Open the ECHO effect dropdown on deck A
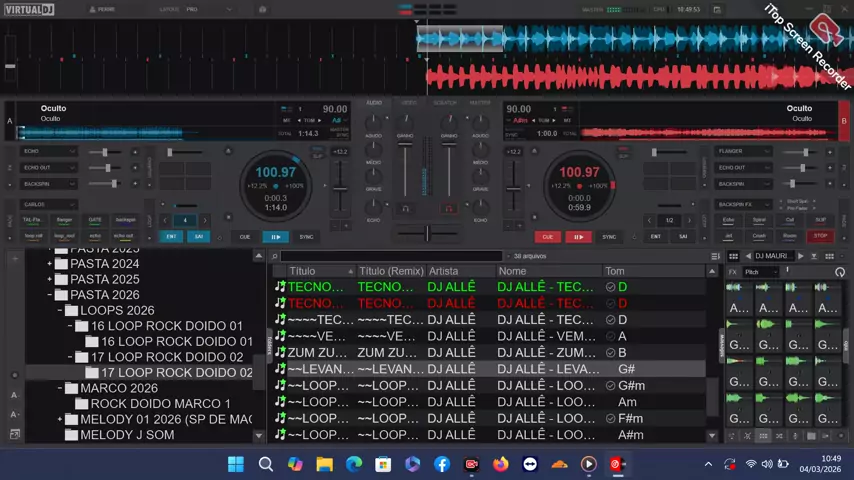Image resolution: width=854 pixels, height=480 pixels. point(48,151)
